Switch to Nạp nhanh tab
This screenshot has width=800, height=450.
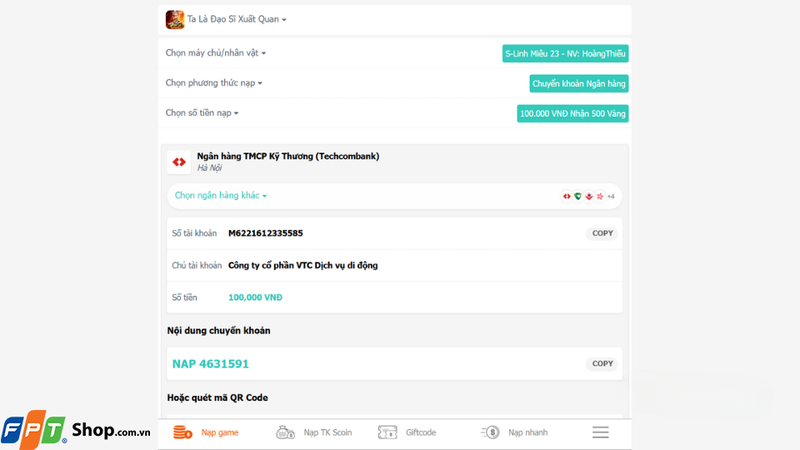(514, 433)
